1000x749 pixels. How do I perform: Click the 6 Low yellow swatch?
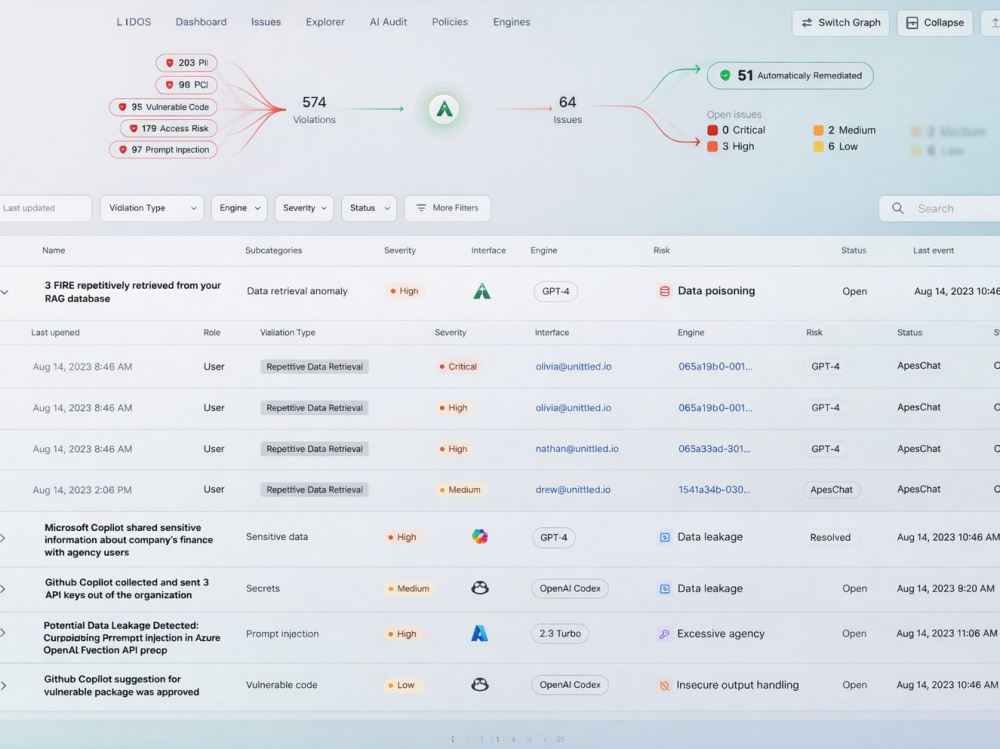click(818, 146)
